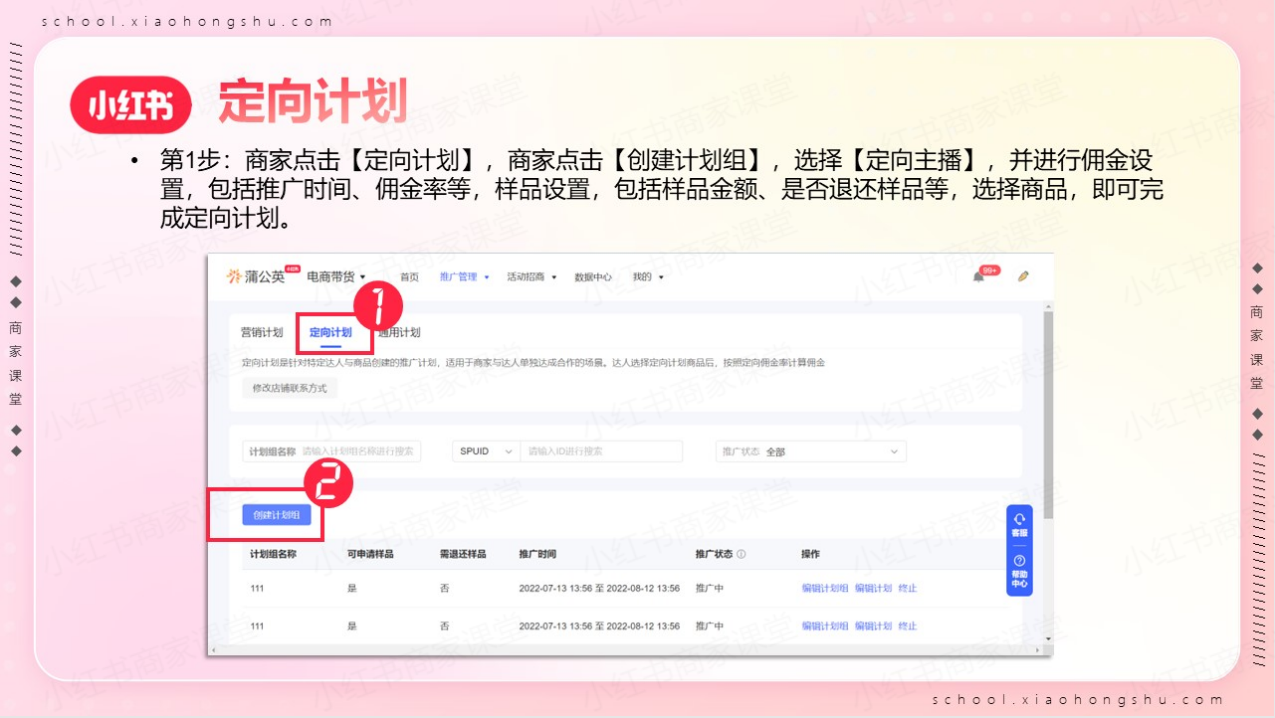The width and height of the screenshot is (1275, 718).
Task: Click the 小红书 red logo badge
Action: point(131,105)
